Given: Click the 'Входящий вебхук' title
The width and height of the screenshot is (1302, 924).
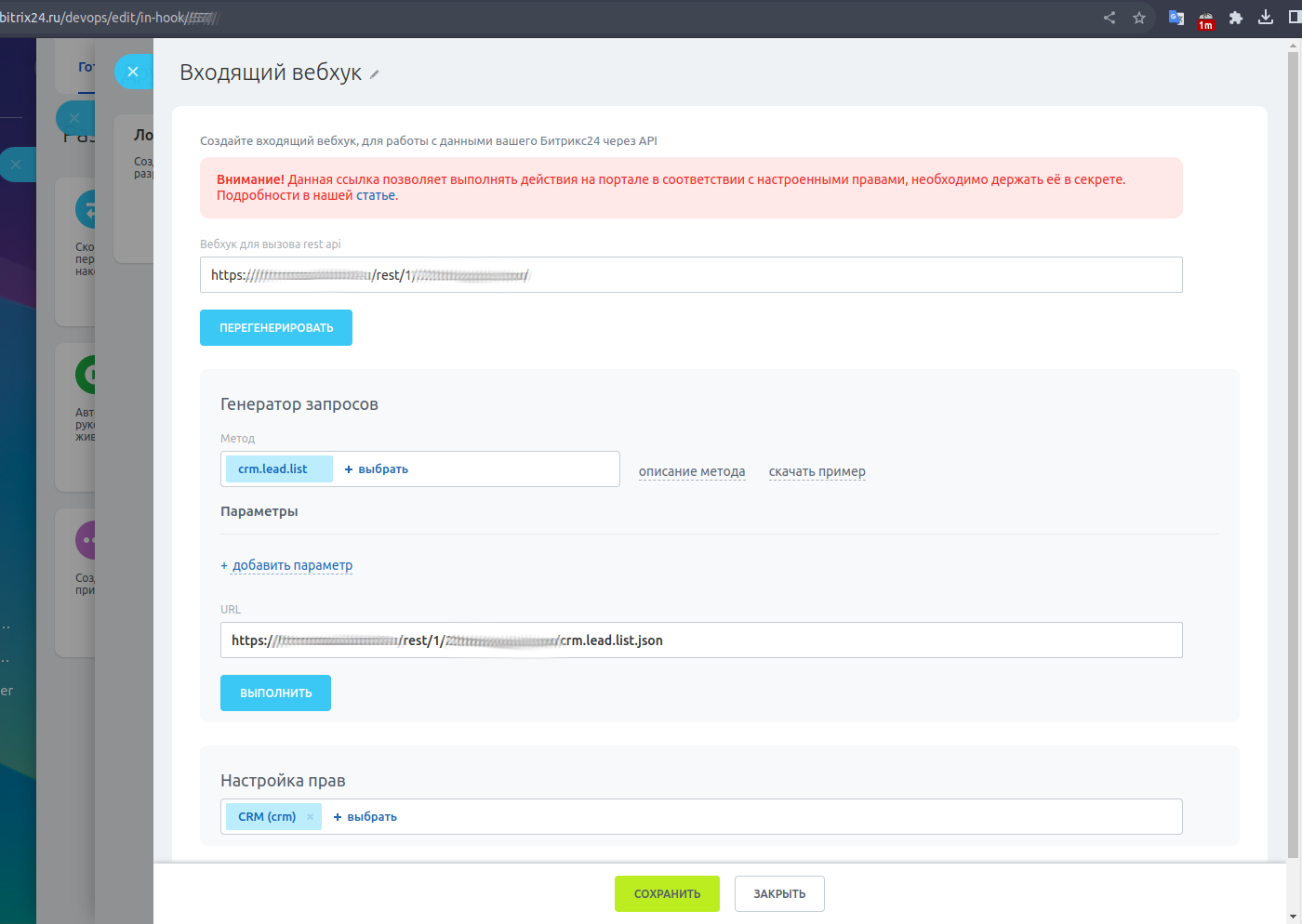Looking at the screenshot, I should 271,73.
